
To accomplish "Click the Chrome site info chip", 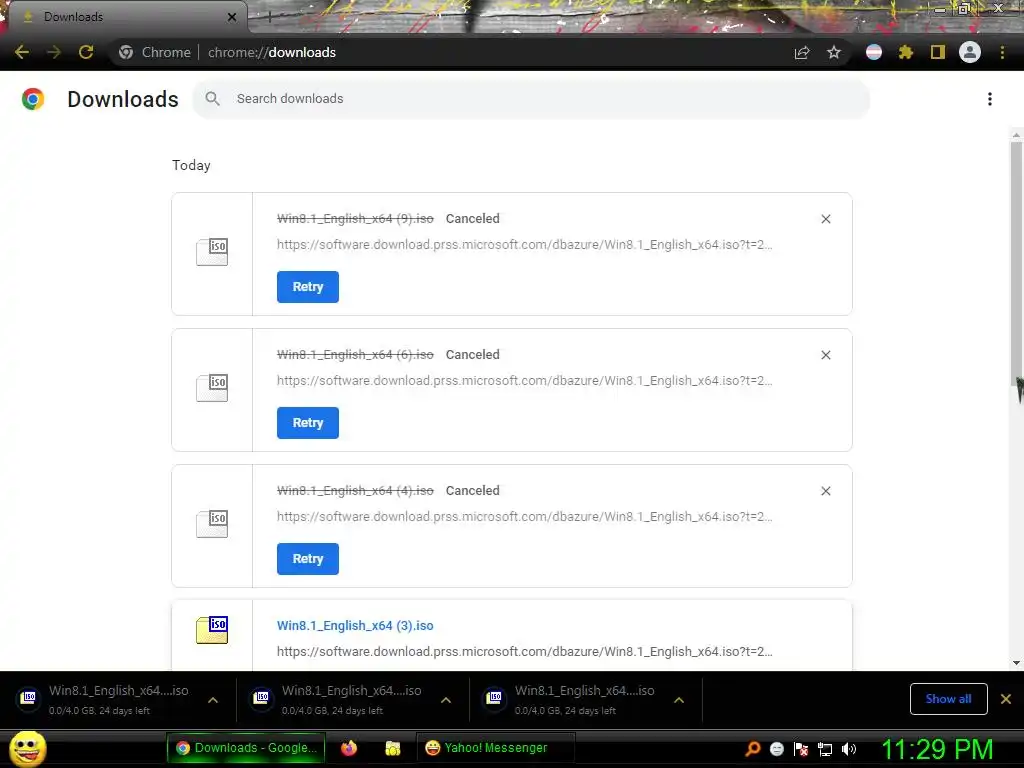I will (x=155, y=52).
